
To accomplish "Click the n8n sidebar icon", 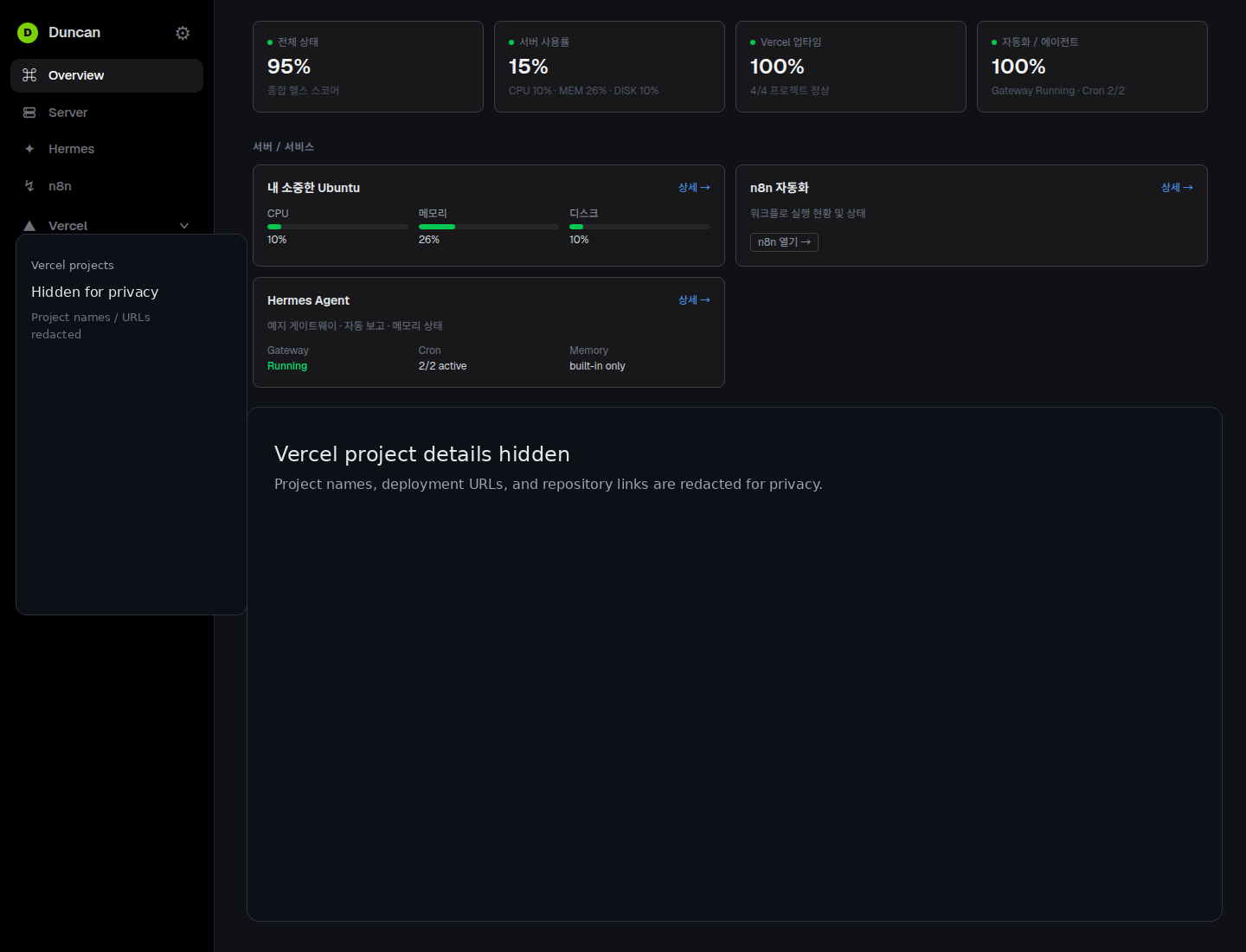I will pyautogui.click(x=29, y=186).
